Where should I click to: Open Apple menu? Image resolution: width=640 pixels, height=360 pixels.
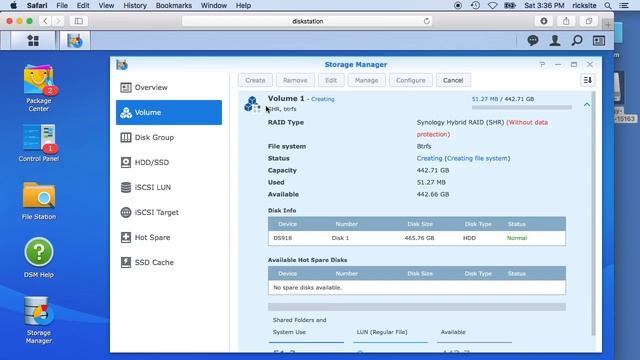[13, 5]
